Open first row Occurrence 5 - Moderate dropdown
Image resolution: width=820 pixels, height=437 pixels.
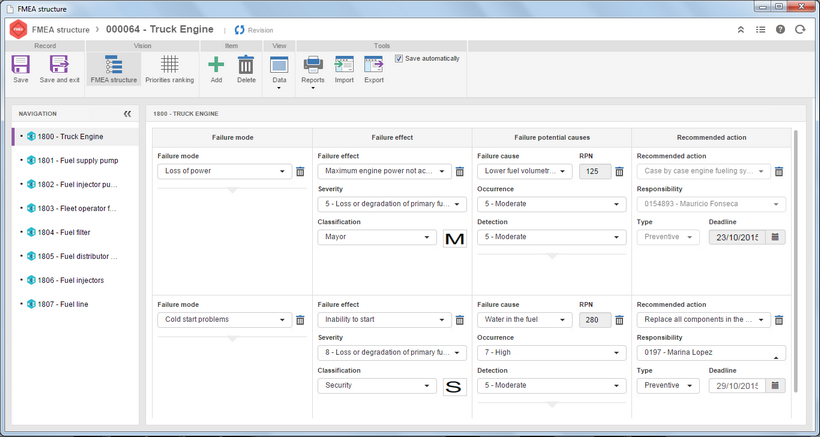(x=551, y=204)
